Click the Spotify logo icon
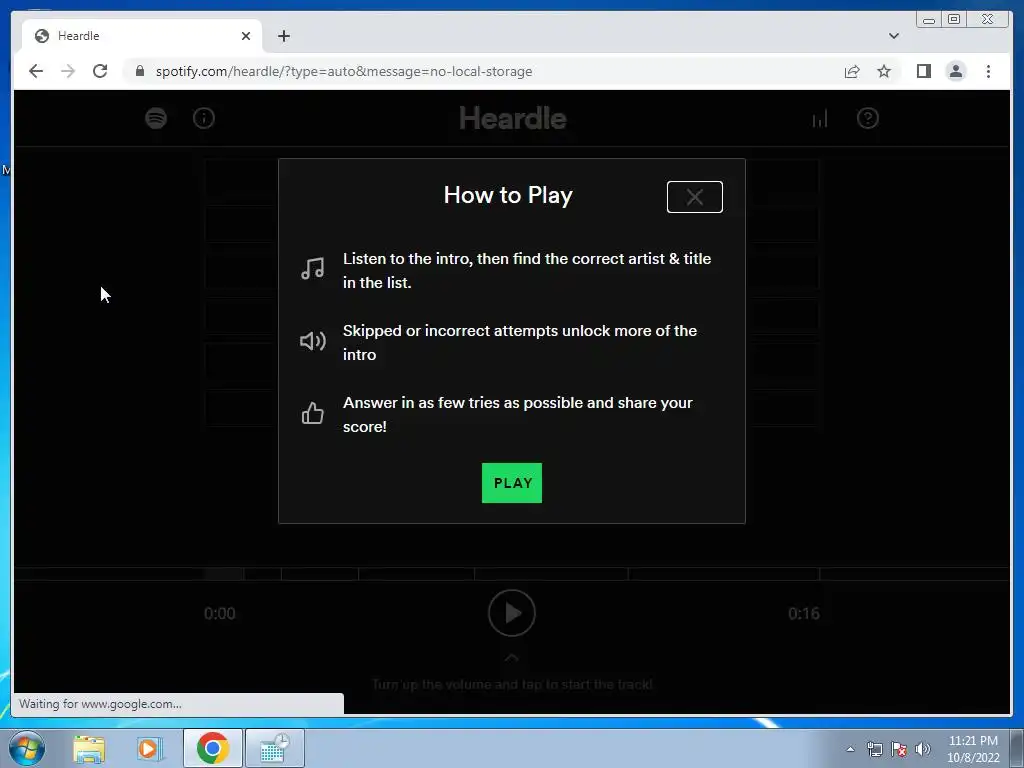The image size is (1024, 768). coord(156,118)
